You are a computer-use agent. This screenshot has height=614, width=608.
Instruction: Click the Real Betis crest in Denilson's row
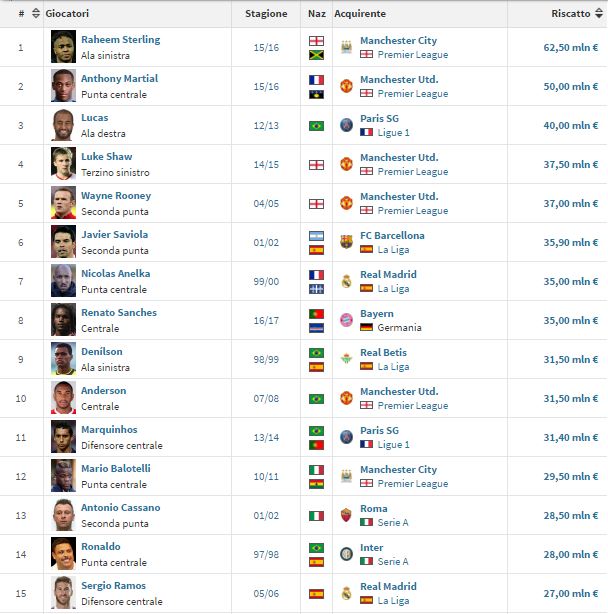[346, 359]
